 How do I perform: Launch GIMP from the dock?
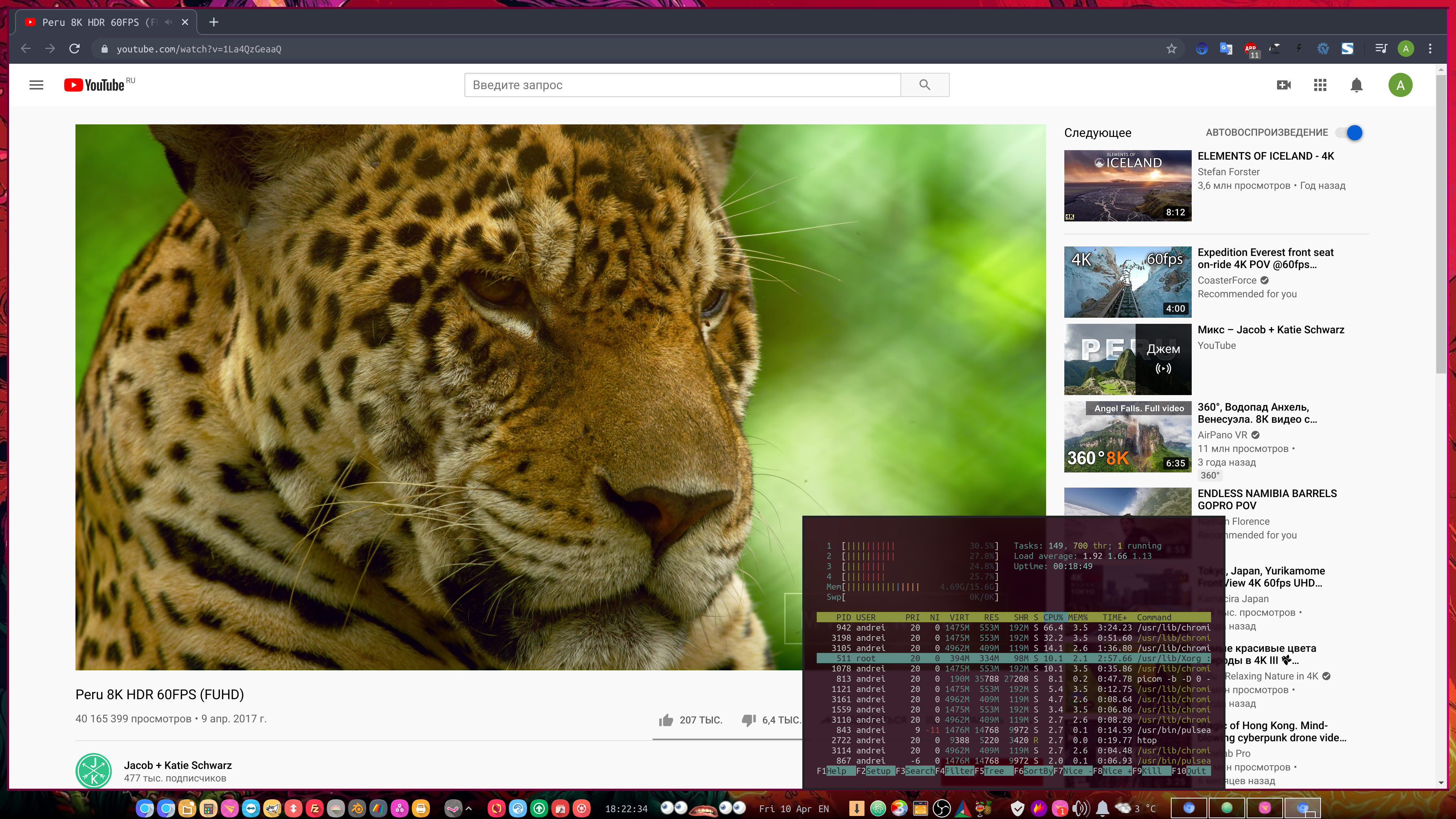pos(272,808)
